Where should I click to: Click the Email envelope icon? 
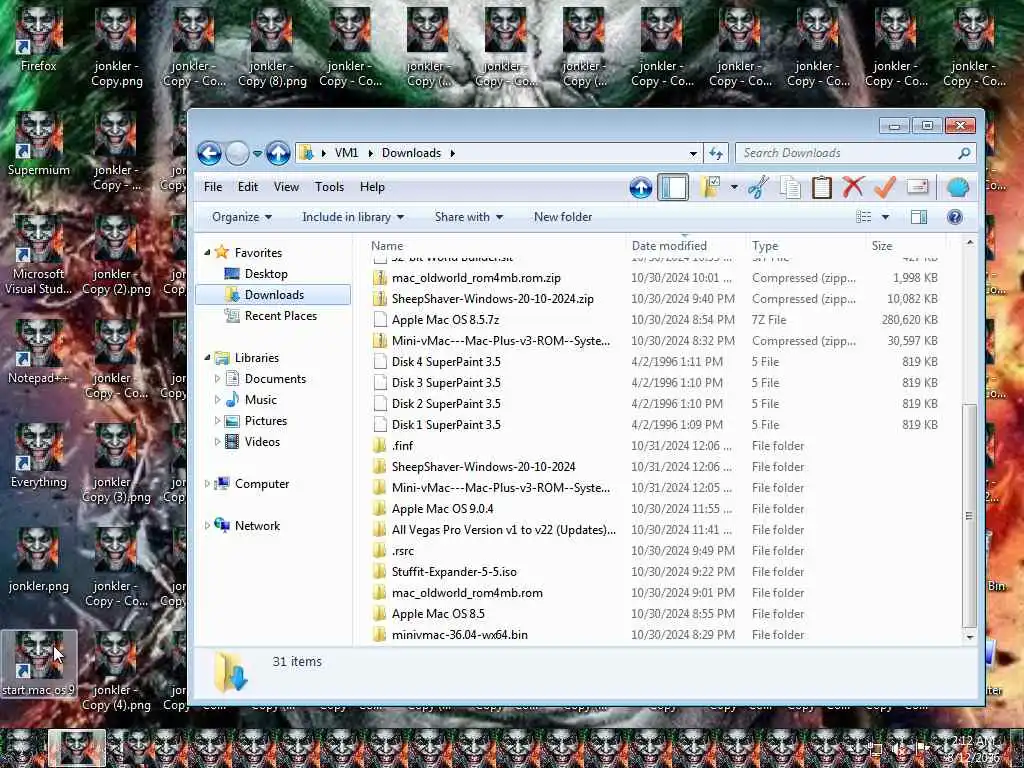(917, 187)
